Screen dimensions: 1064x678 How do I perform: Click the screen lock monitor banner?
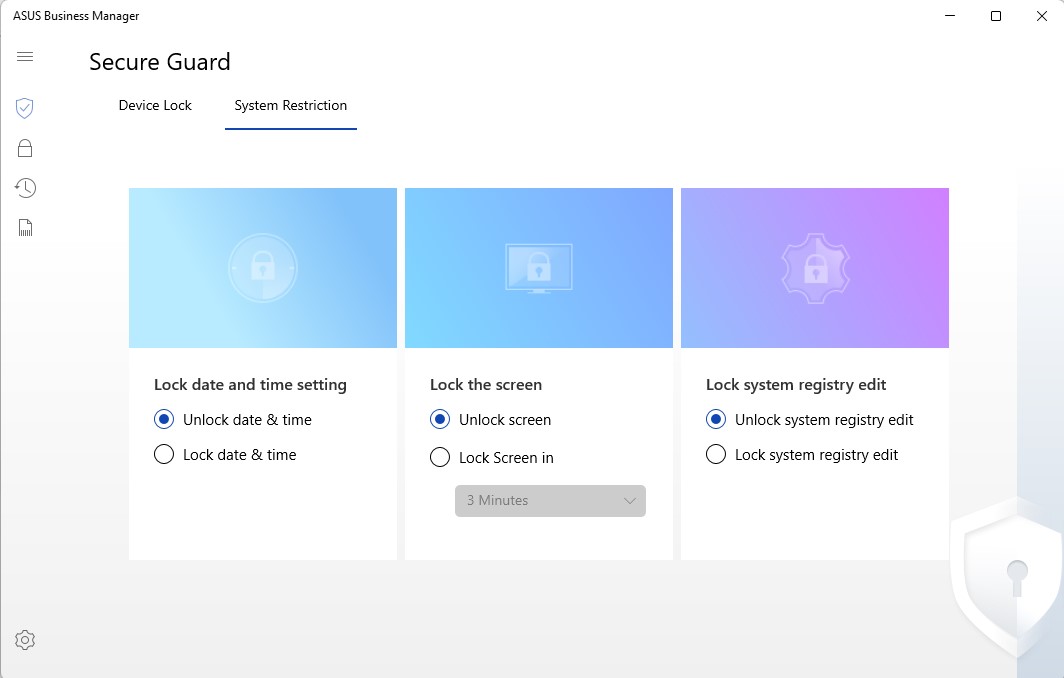pos(539,268)
